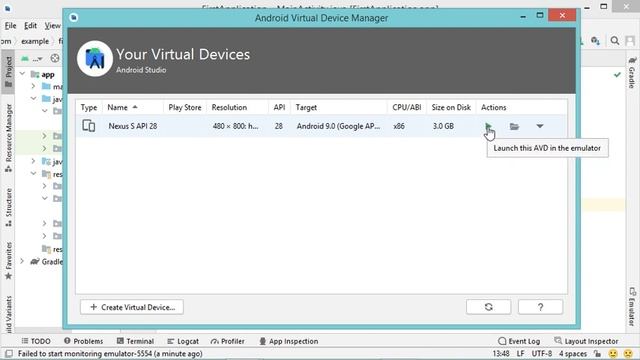Open the Event Log tool window
The width and height of the screenshot is (640, 360).
click(x=519, y=341)
